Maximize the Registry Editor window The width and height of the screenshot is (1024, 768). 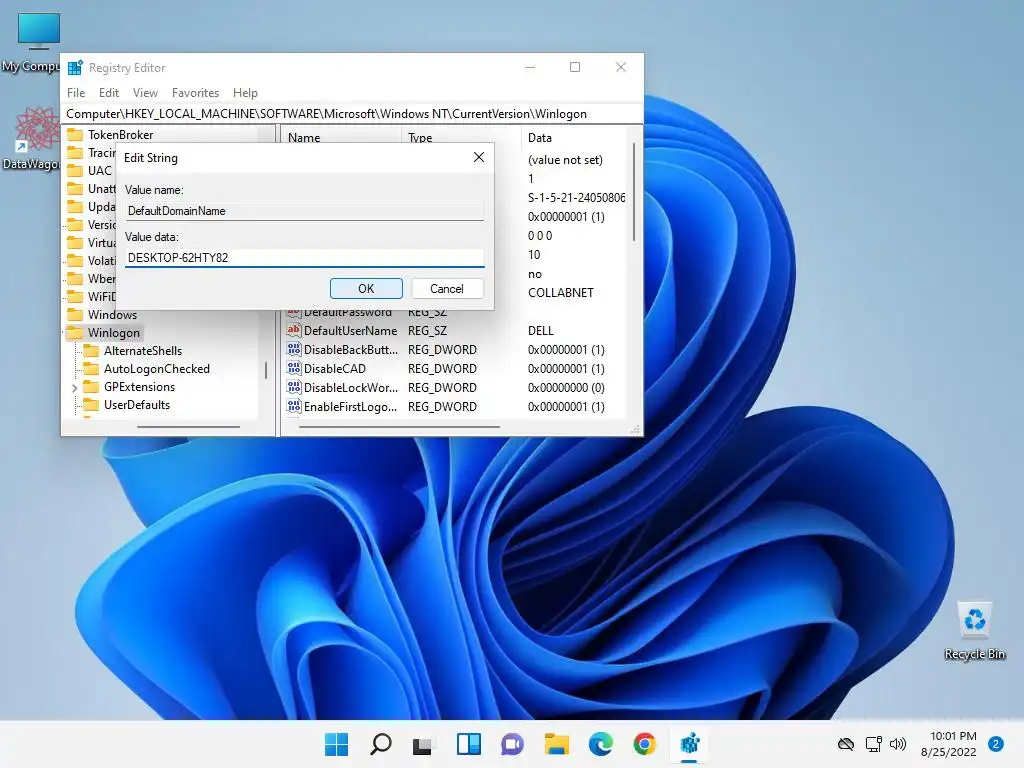click(575, 67)
